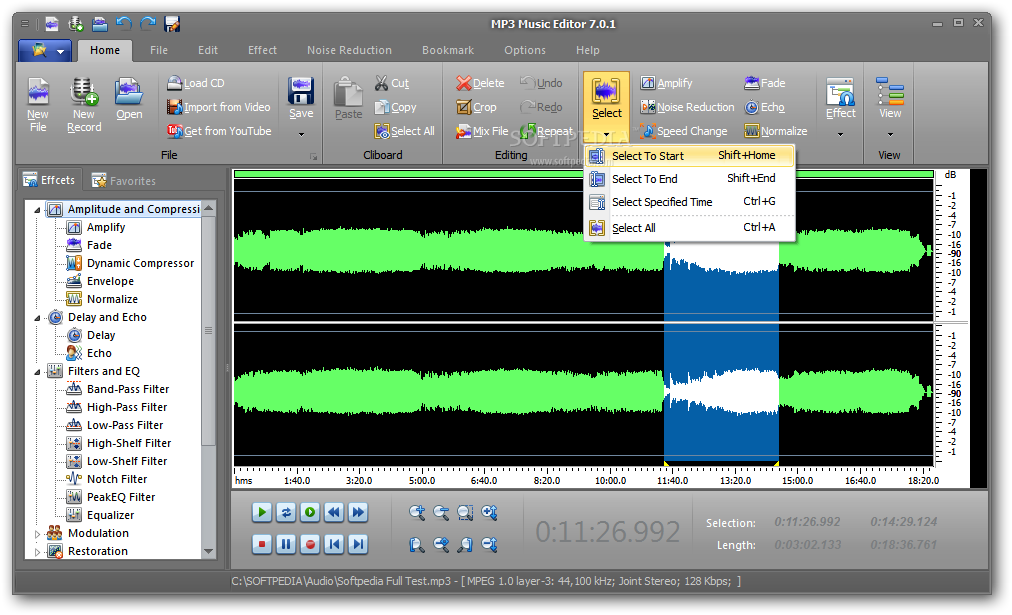This screenshot has height=615, width=1012.
Task: Click the File group dialog launcher
Action: point(314,156)
